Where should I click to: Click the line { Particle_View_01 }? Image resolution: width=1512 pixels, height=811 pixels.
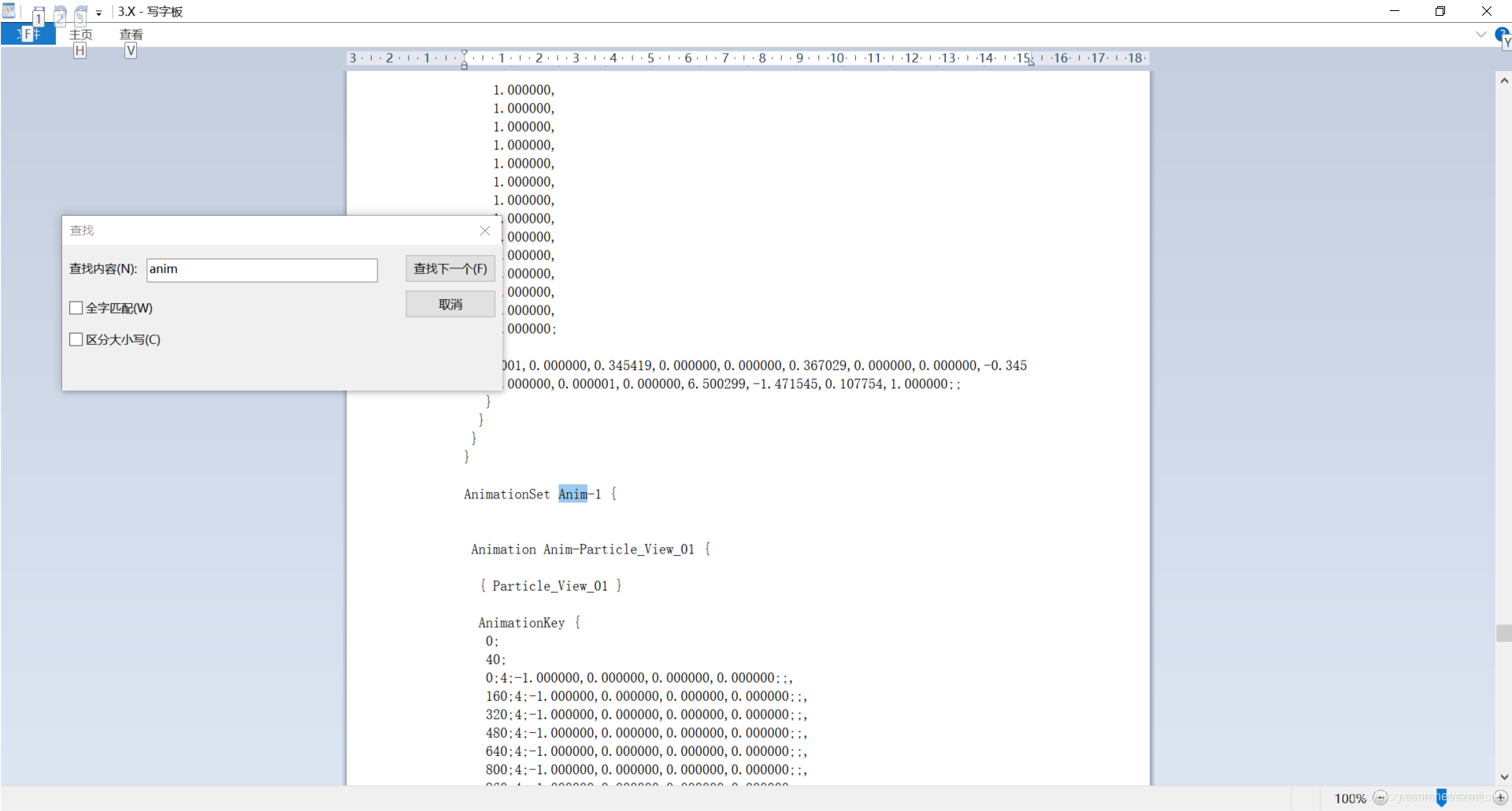[x=550, y=586]
